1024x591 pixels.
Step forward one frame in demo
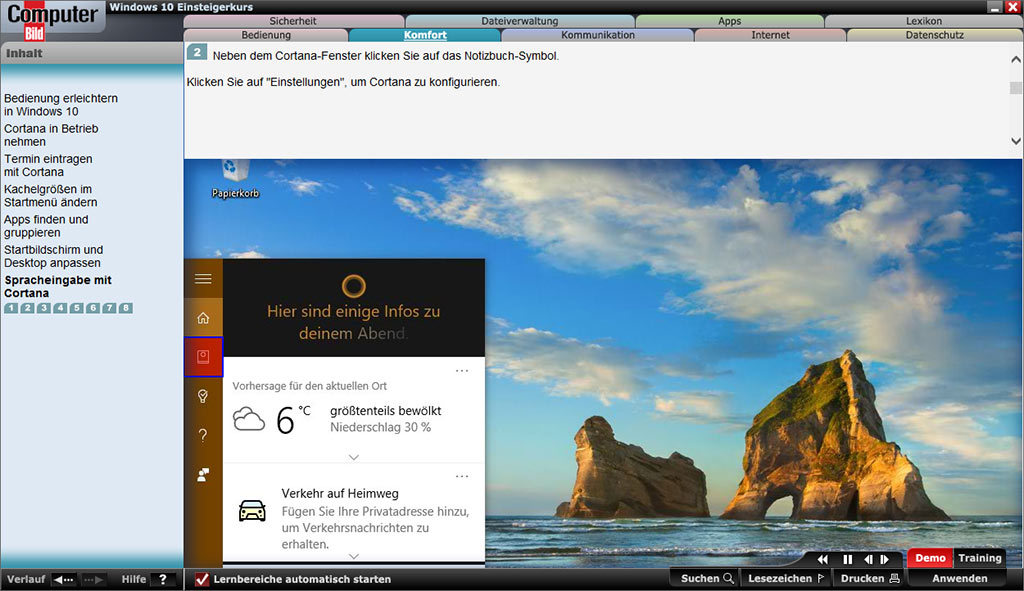pos(884,559)
